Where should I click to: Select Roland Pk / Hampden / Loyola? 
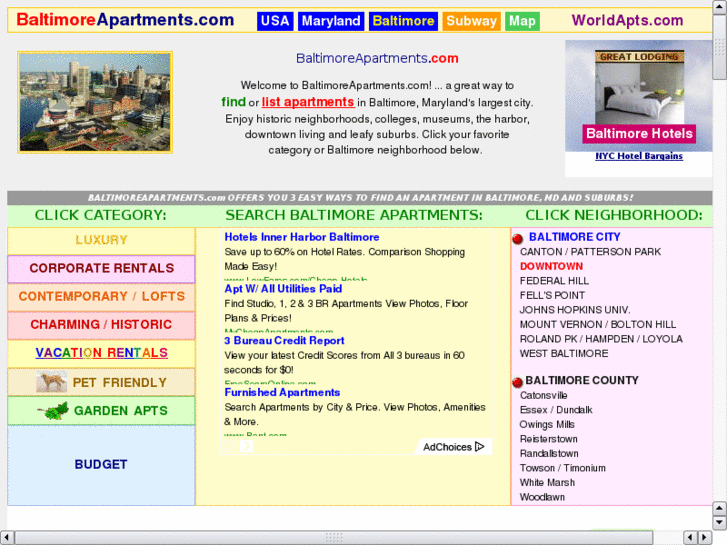coord(601,339)
